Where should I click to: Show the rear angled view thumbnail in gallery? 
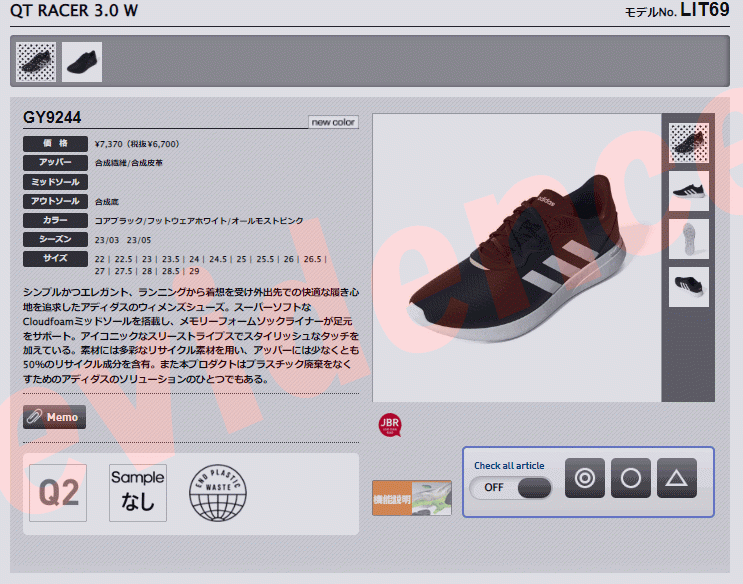coord(689,286)
